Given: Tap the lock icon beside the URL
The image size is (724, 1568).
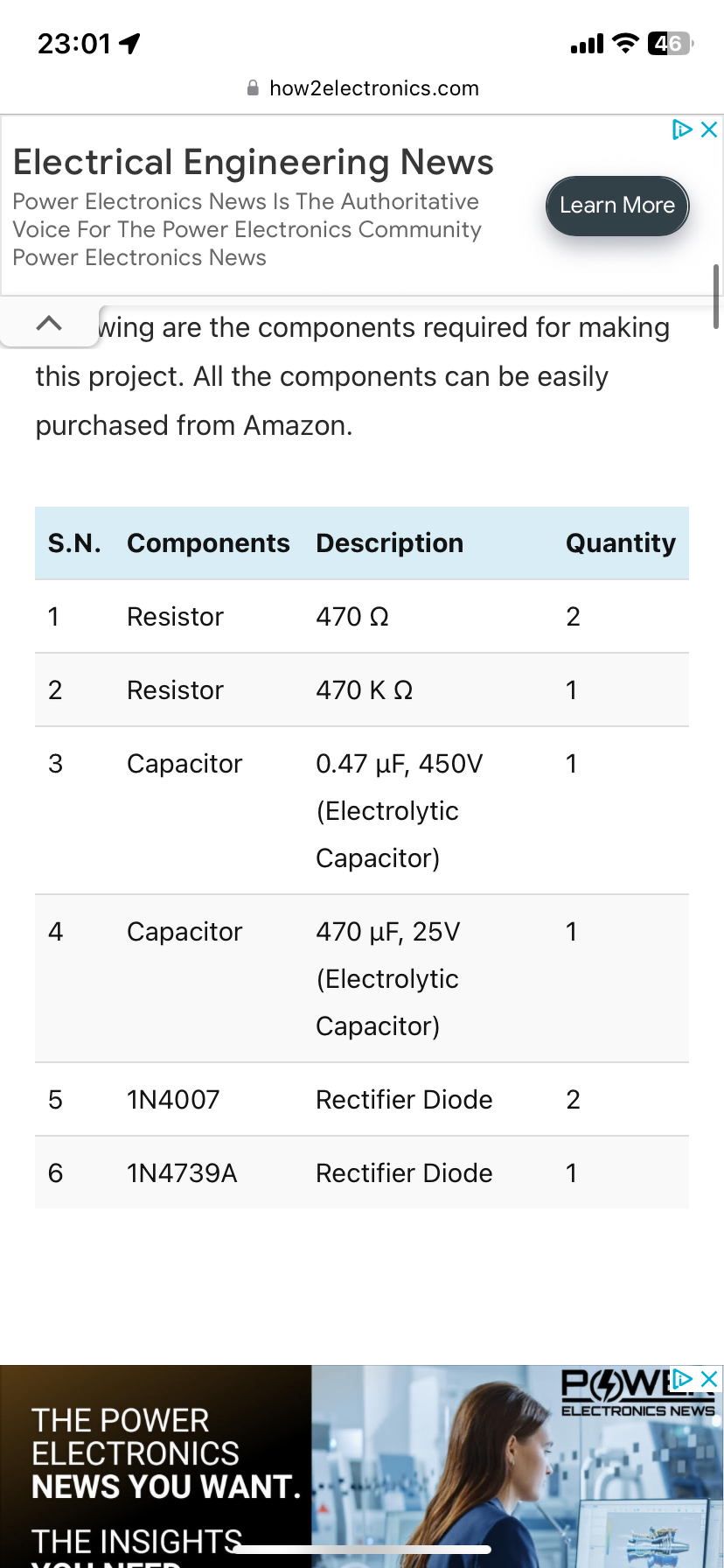Looking at the screenshot, I should (x=253, y=88).
